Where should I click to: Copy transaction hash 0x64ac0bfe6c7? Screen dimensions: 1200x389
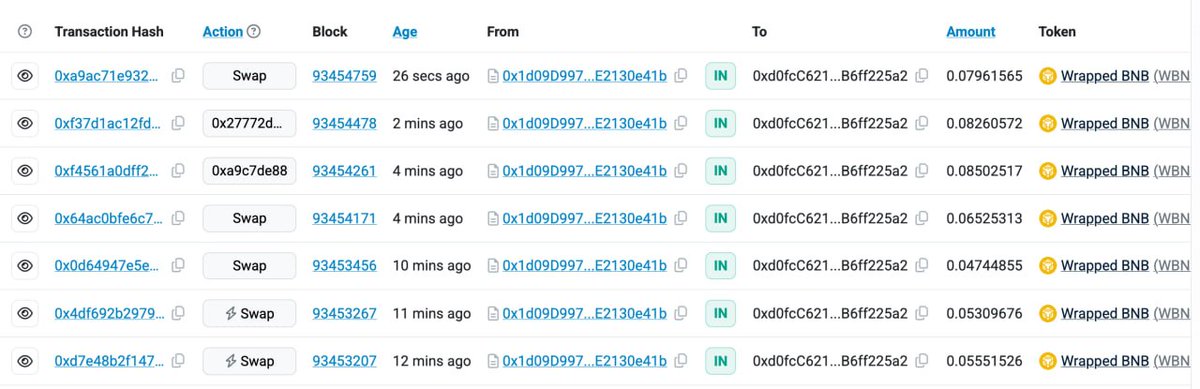(x=178, y=218)
